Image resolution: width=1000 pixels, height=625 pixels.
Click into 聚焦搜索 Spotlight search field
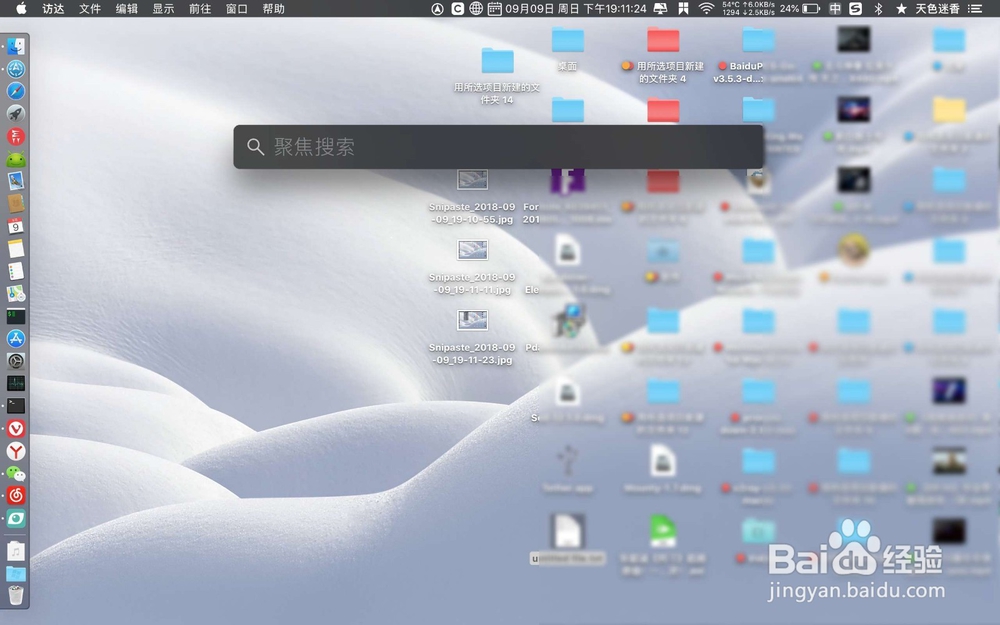pos(498,147)
